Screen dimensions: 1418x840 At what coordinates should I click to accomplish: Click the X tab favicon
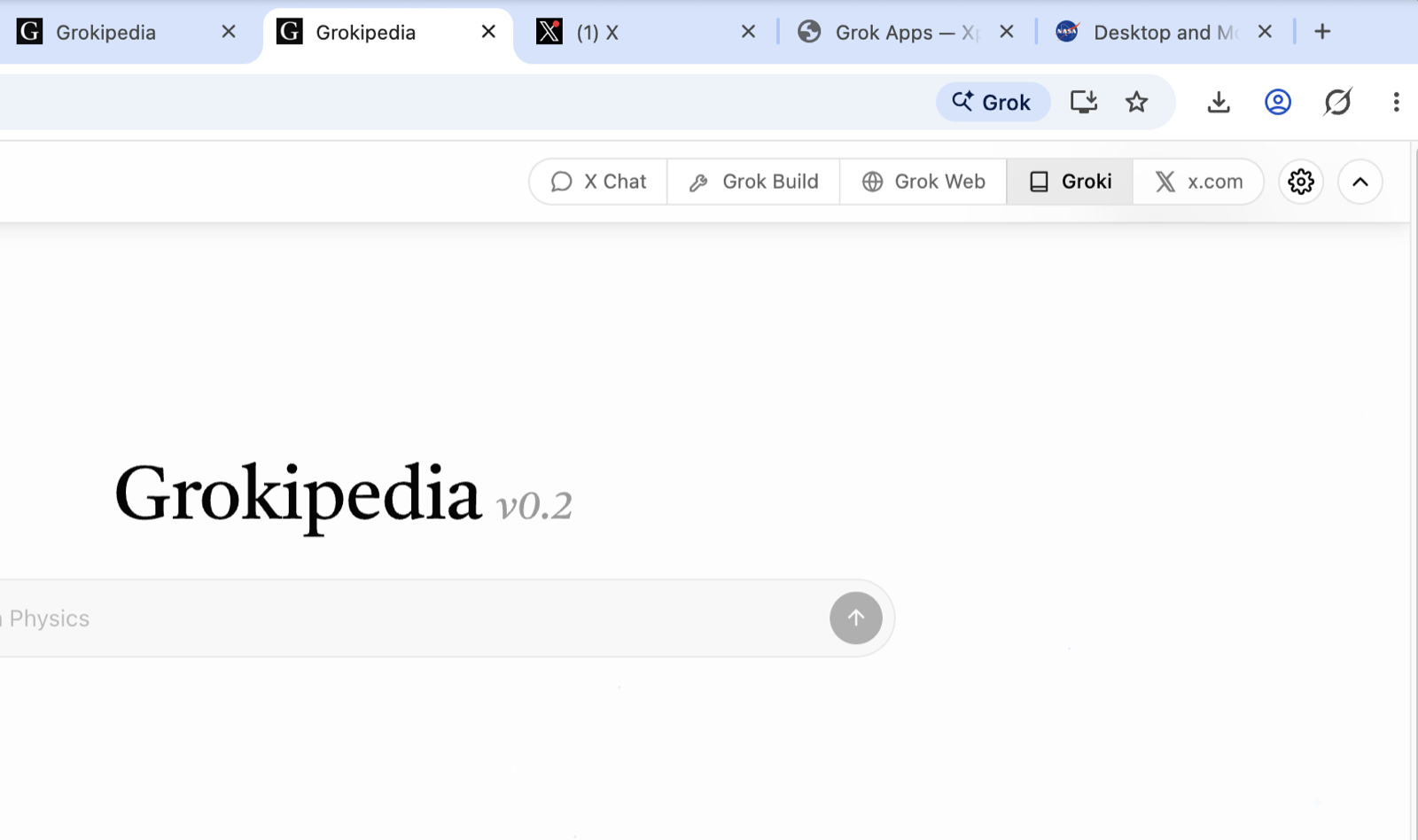[x=549, y=32]
